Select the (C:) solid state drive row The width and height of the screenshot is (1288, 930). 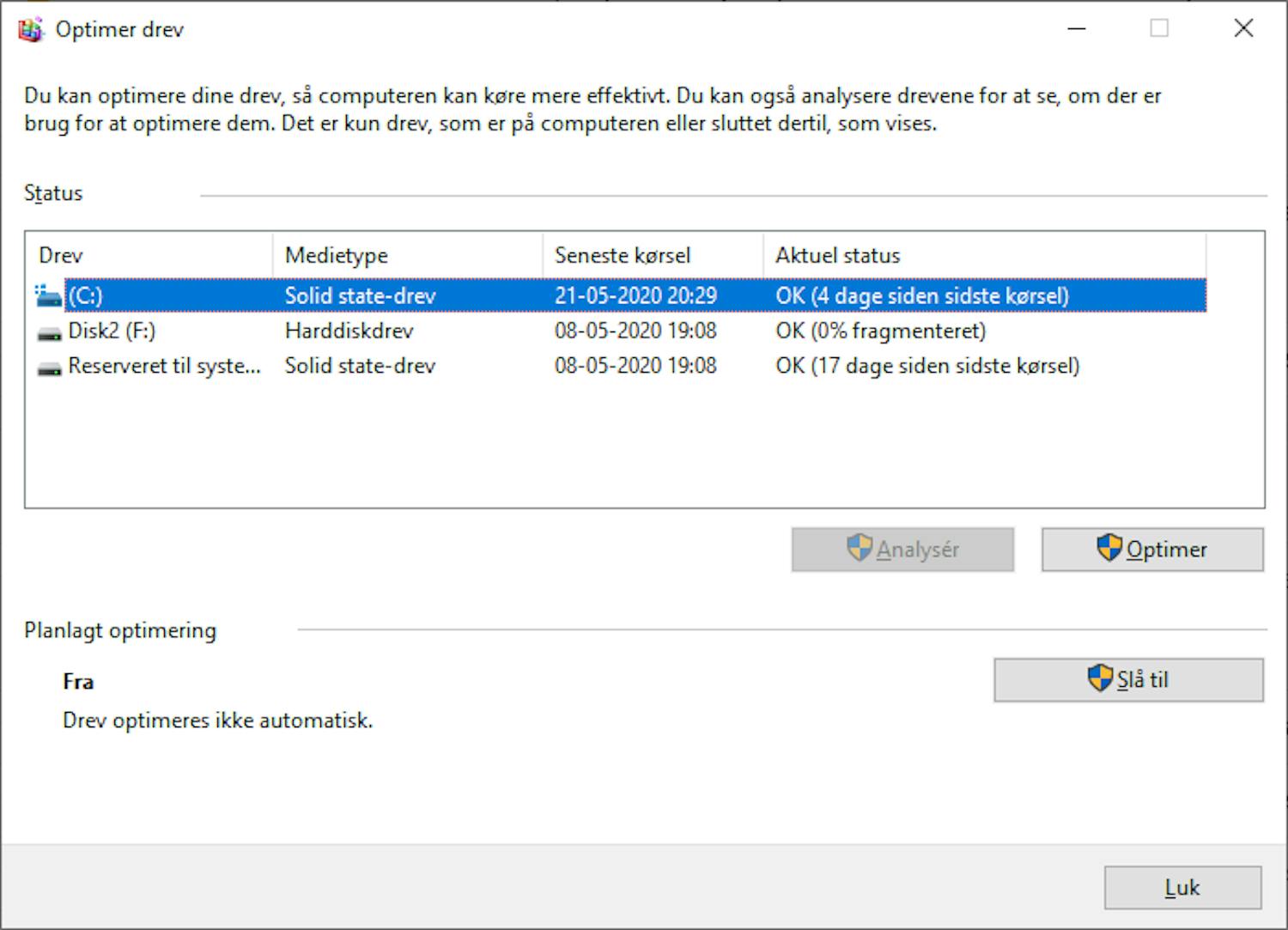[343, 295]
